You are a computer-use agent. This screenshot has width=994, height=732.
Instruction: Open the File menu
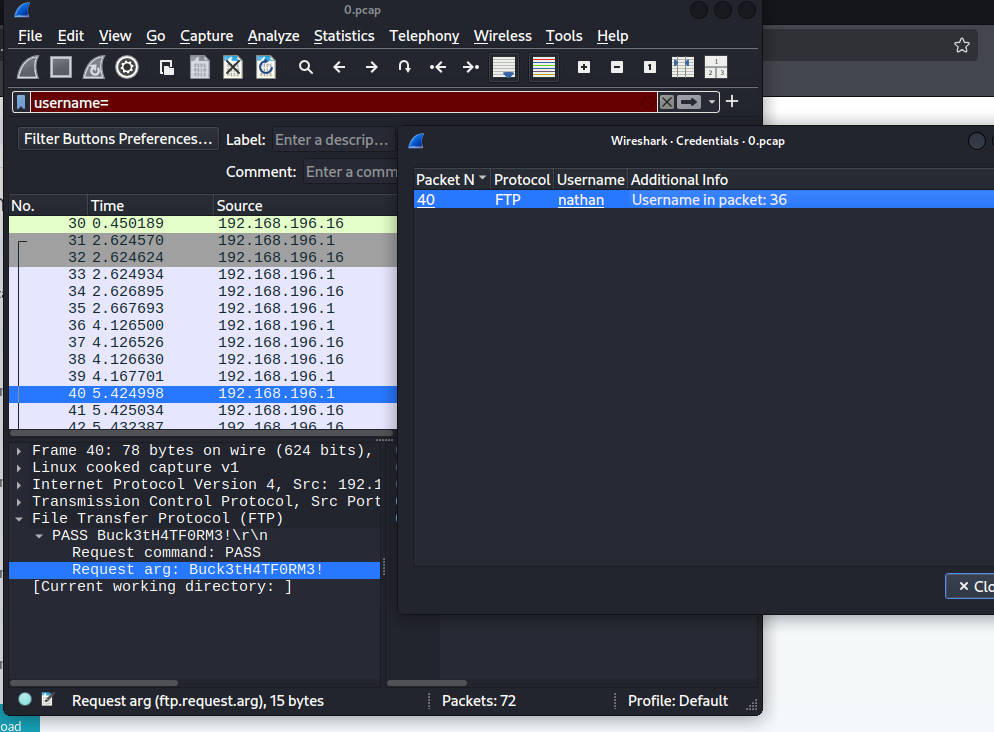pos(30,36)
